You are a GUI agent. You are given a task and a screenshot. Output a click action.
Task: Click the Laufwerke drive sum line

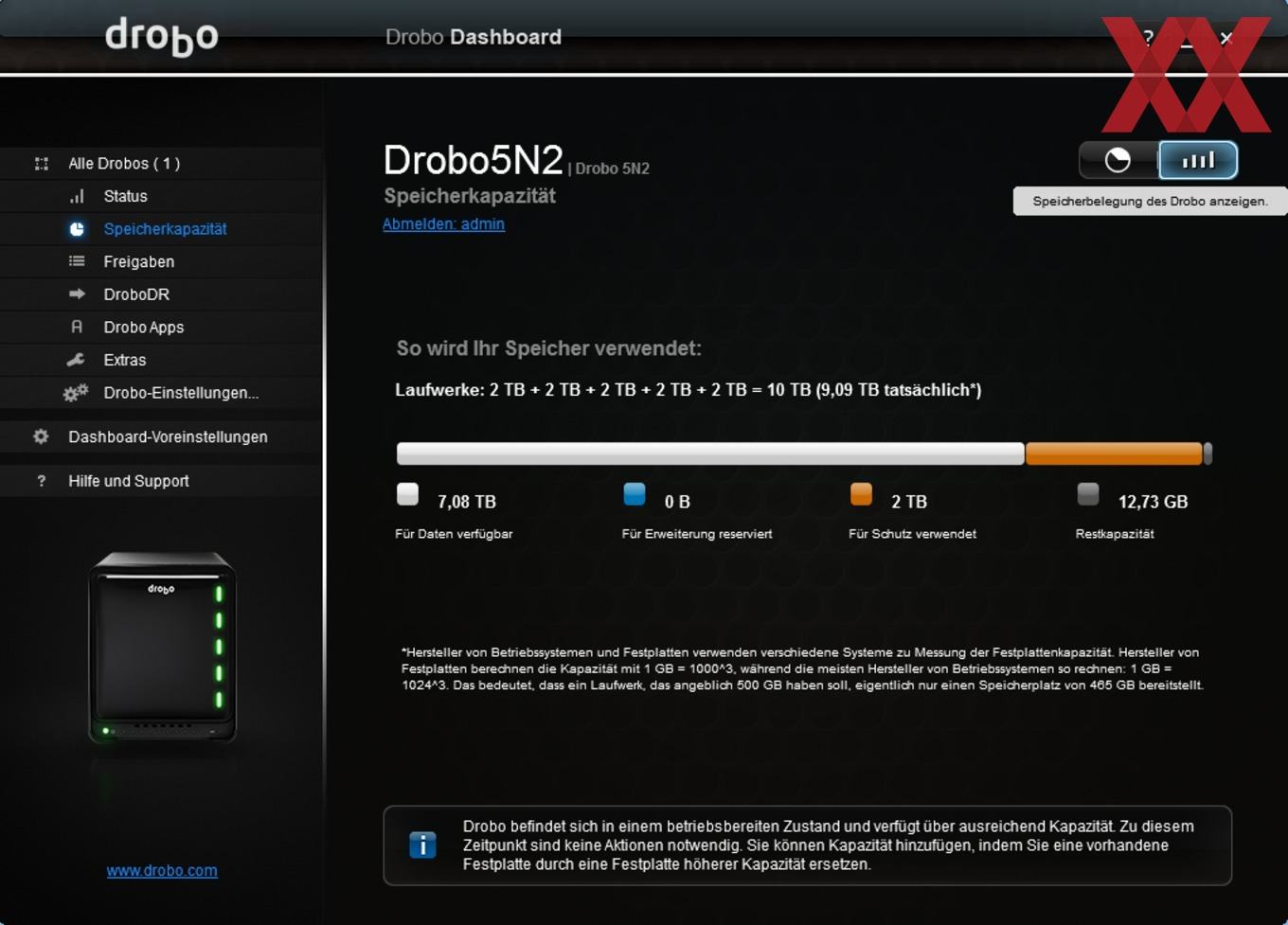point(689,390)
